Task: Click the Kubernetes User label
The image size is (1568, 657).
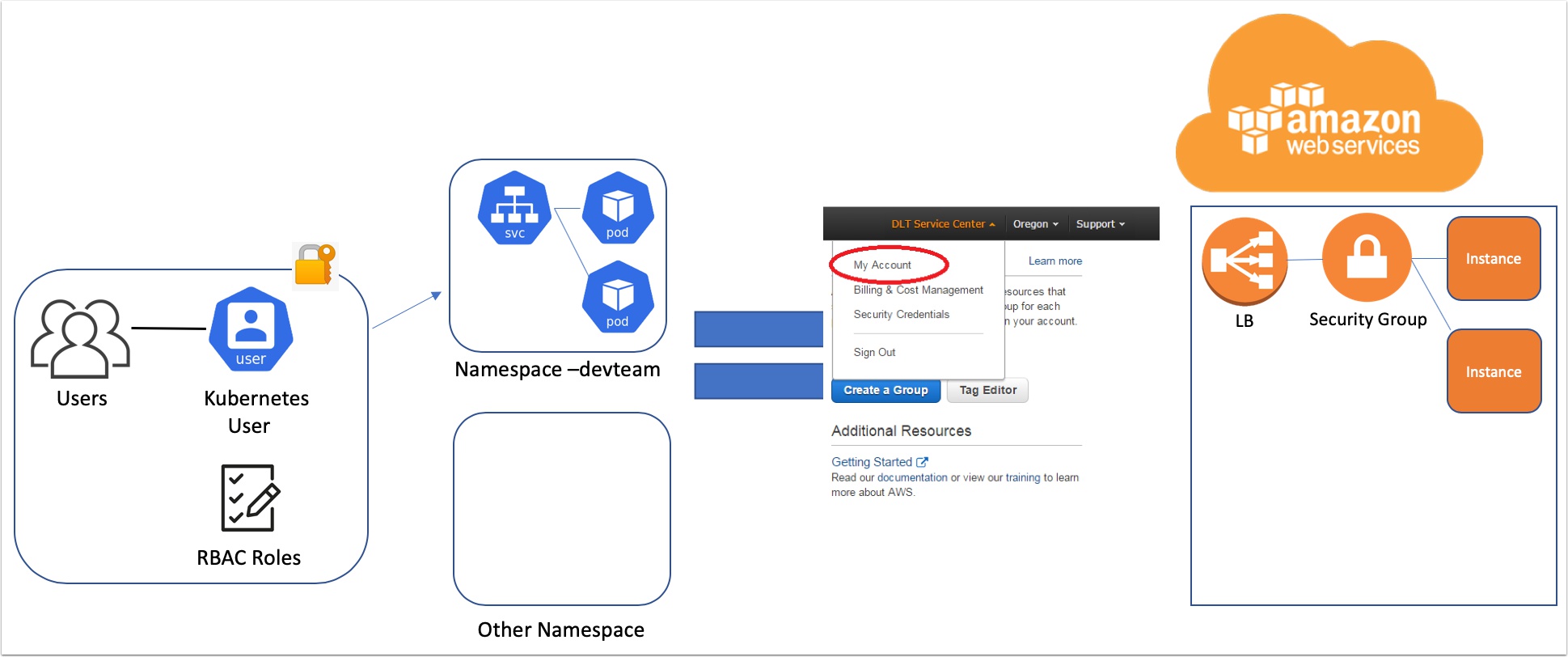Action: (256, 412)
